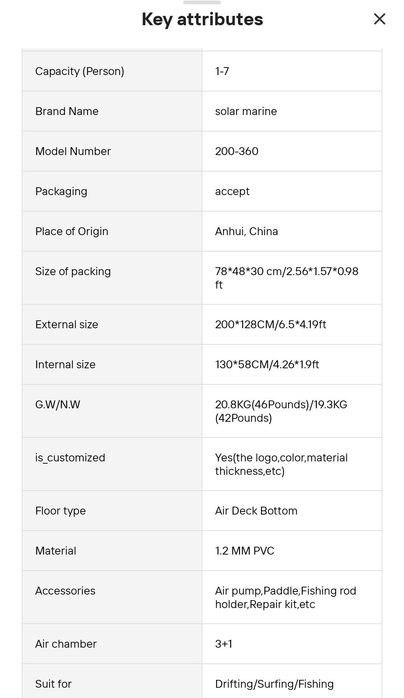This screenshot has height=698, width=404.
Task: Select the is_customized label cell
Action: pyautogui.click(x=112, y=464)
